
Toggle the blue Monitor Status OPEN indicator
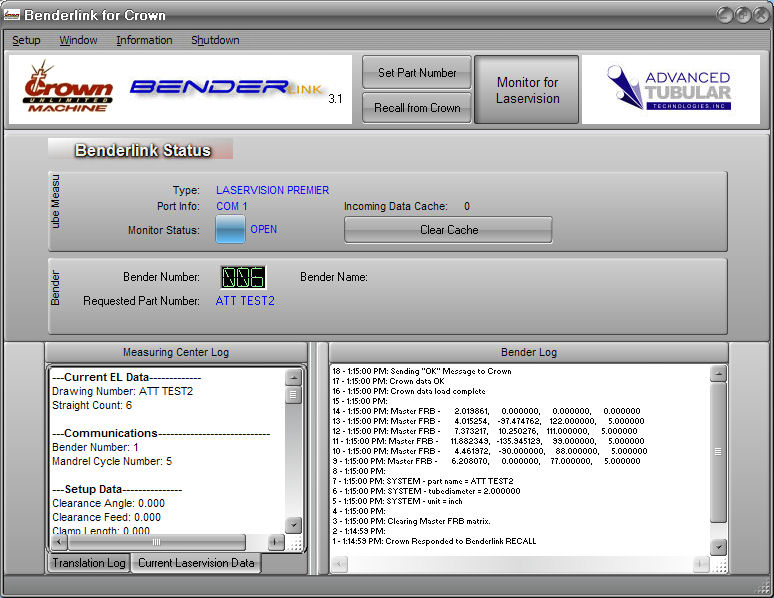click(x=230, y=229)
